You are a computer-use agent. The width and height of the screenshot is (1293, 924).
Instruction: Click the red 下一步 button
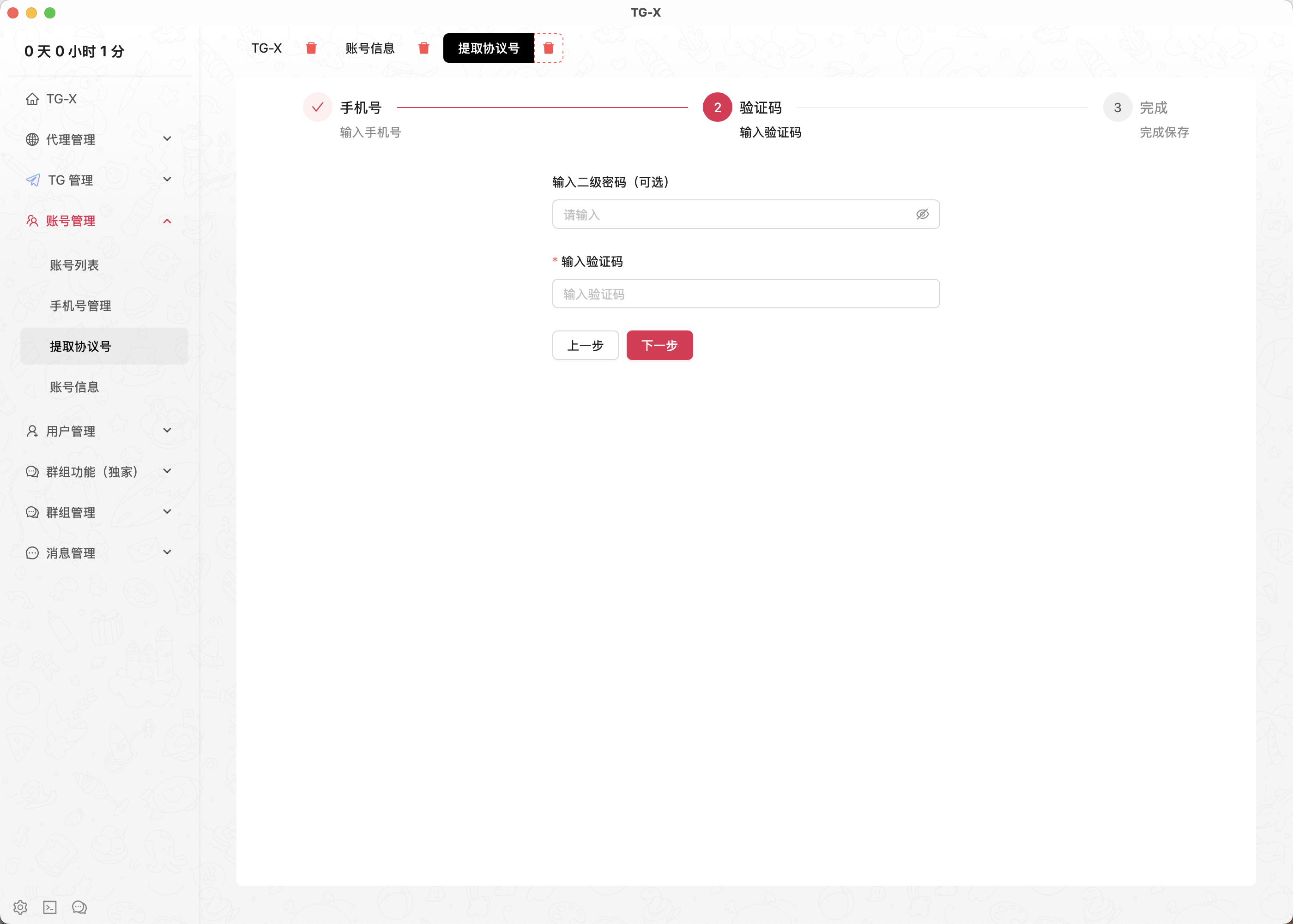[x=659, y=345]
